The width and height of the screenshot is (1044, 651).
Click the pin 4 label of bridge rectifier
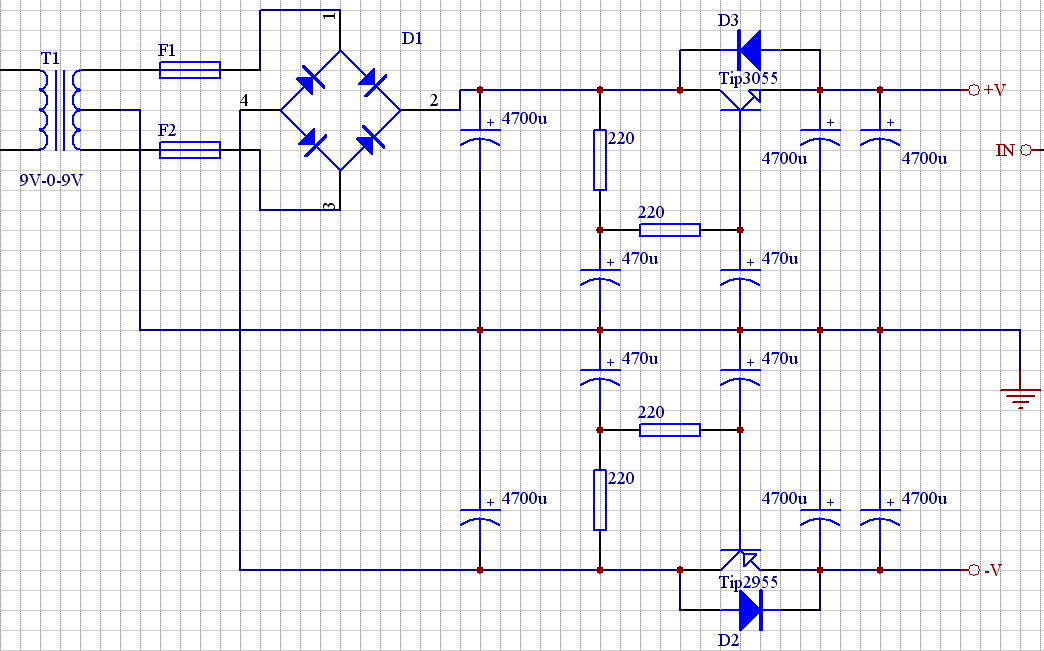tap(244, 100)
